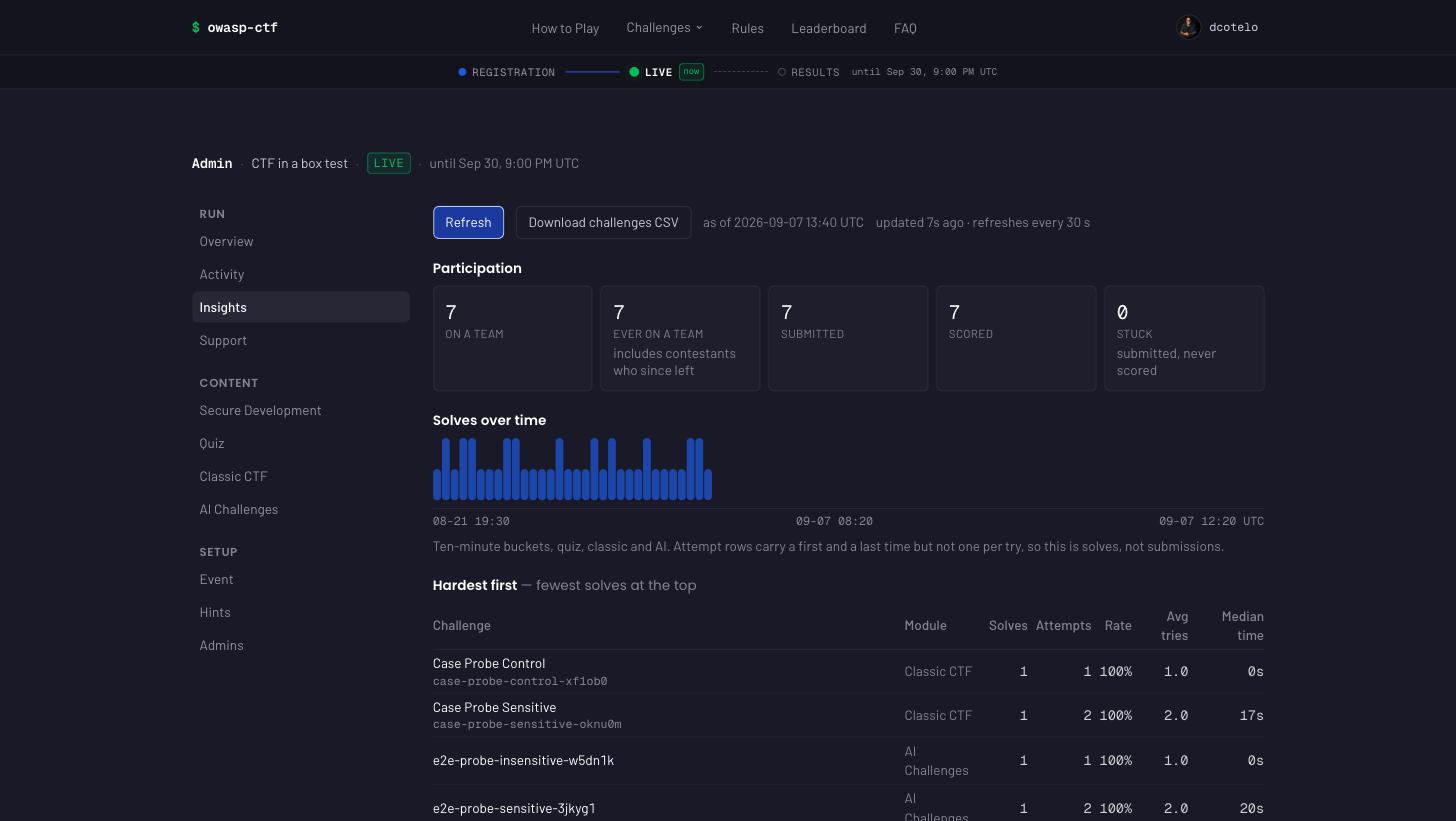This screenshot has height=821, width=1456.
Task: Open the Hints setup page
Action: tap(301, 612)
